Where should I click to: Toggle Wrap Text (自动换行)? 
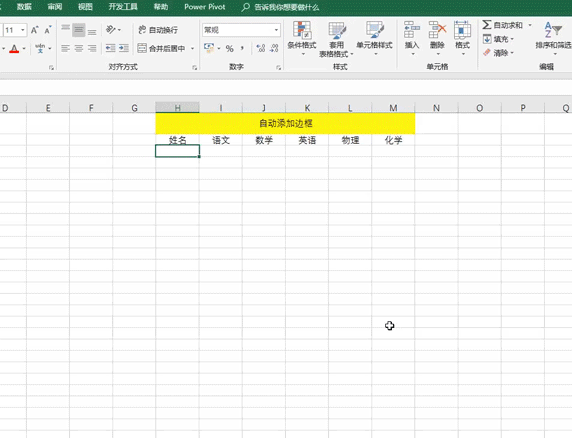click(x=158, y=30)
